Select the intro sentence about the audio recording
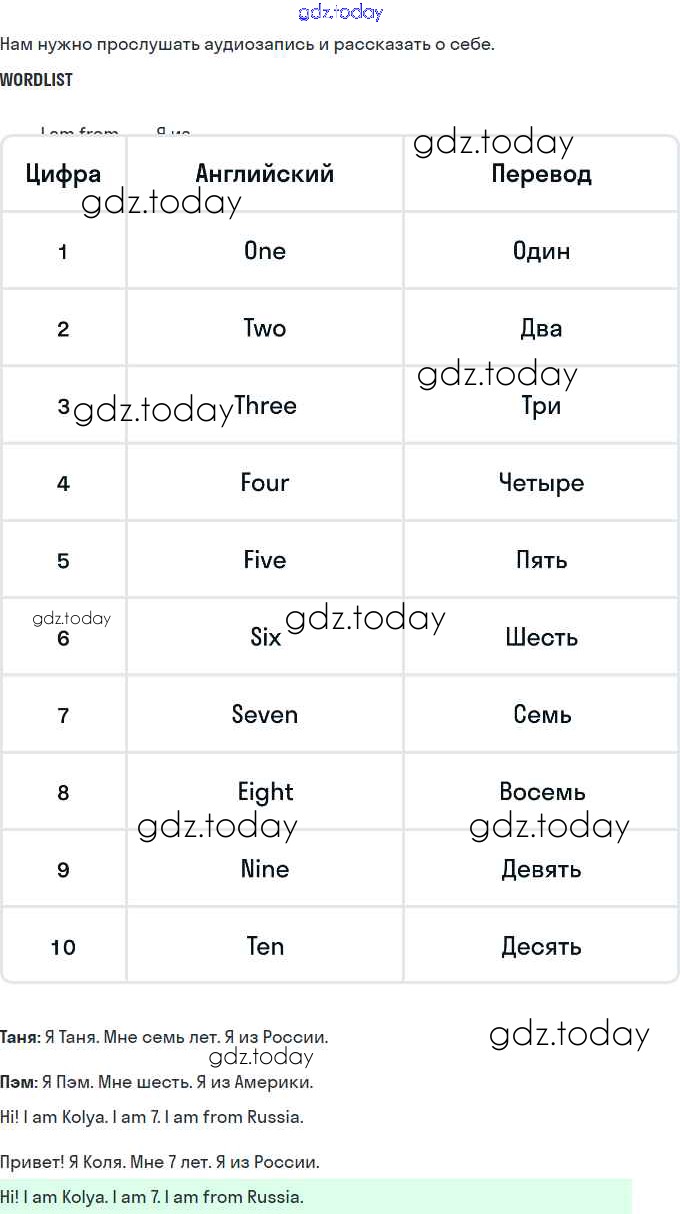Screen dimensions: 680x1214 [x=247, y=44]
